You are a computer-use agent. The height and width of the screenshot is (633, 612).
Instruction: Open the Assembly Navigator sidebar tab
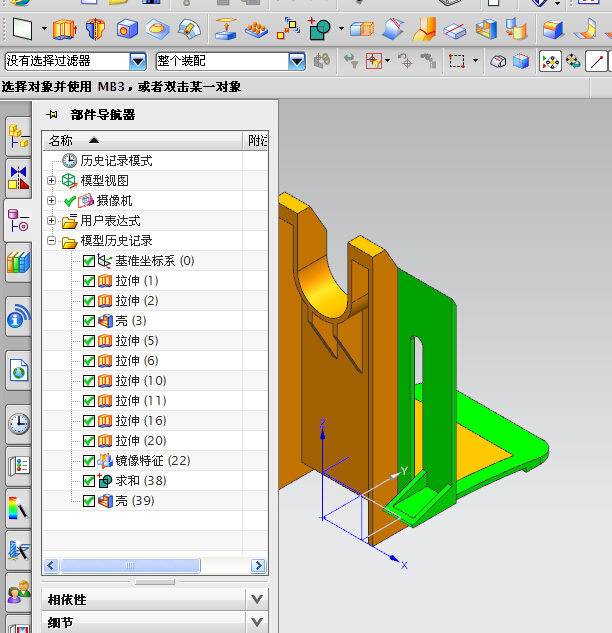point(18,136)
